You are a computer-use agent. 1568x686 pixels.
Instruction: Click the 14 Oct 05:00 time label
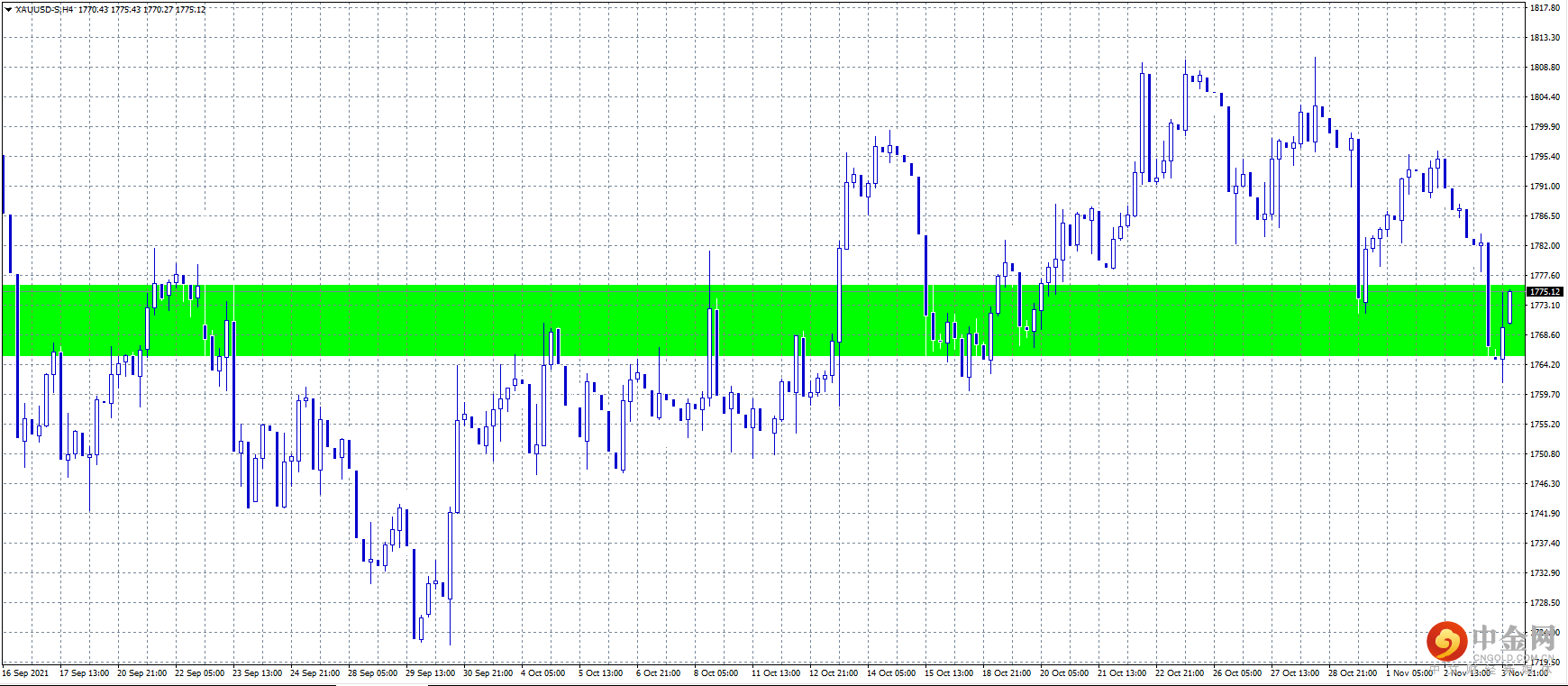(891, 673)
